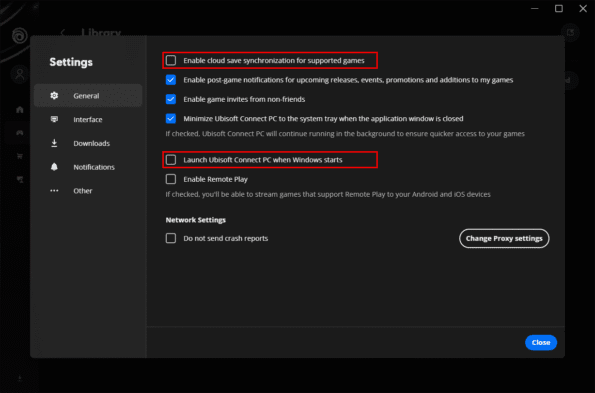Uncheck post-game notifications checkbox

coord(171,80)
